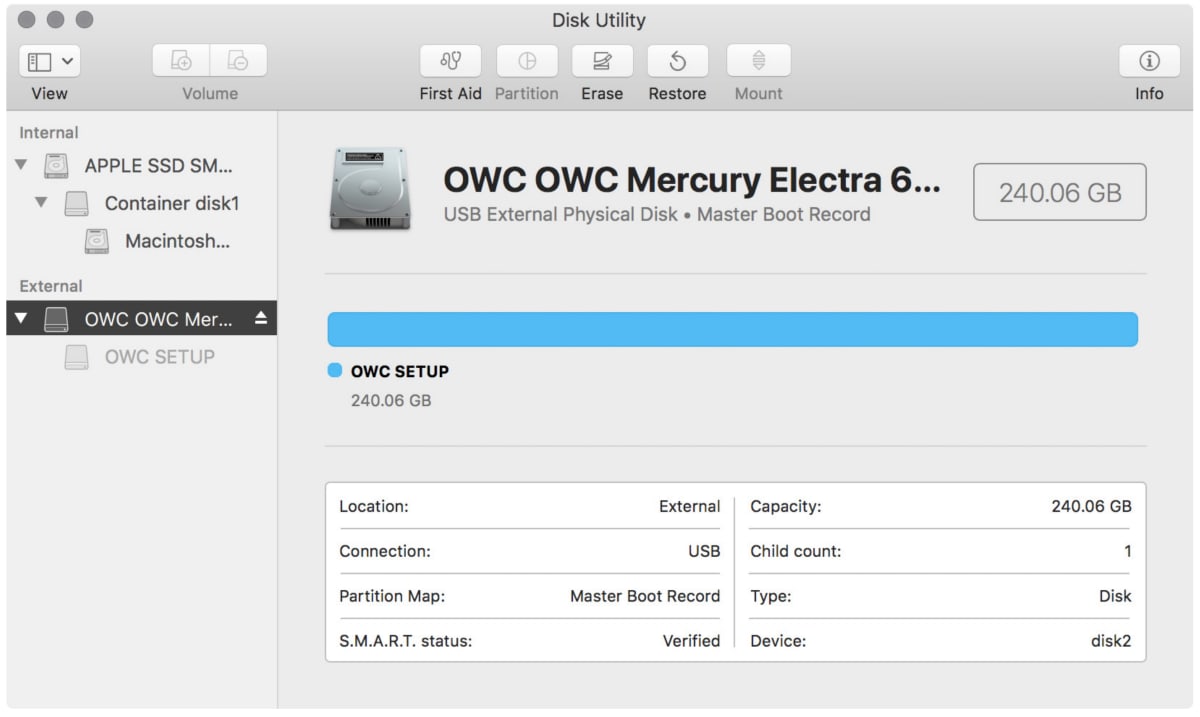1200x717 pixels.
Task: Collapse the APPLE SSD disclosure triangle
Action: coord(21,165)
